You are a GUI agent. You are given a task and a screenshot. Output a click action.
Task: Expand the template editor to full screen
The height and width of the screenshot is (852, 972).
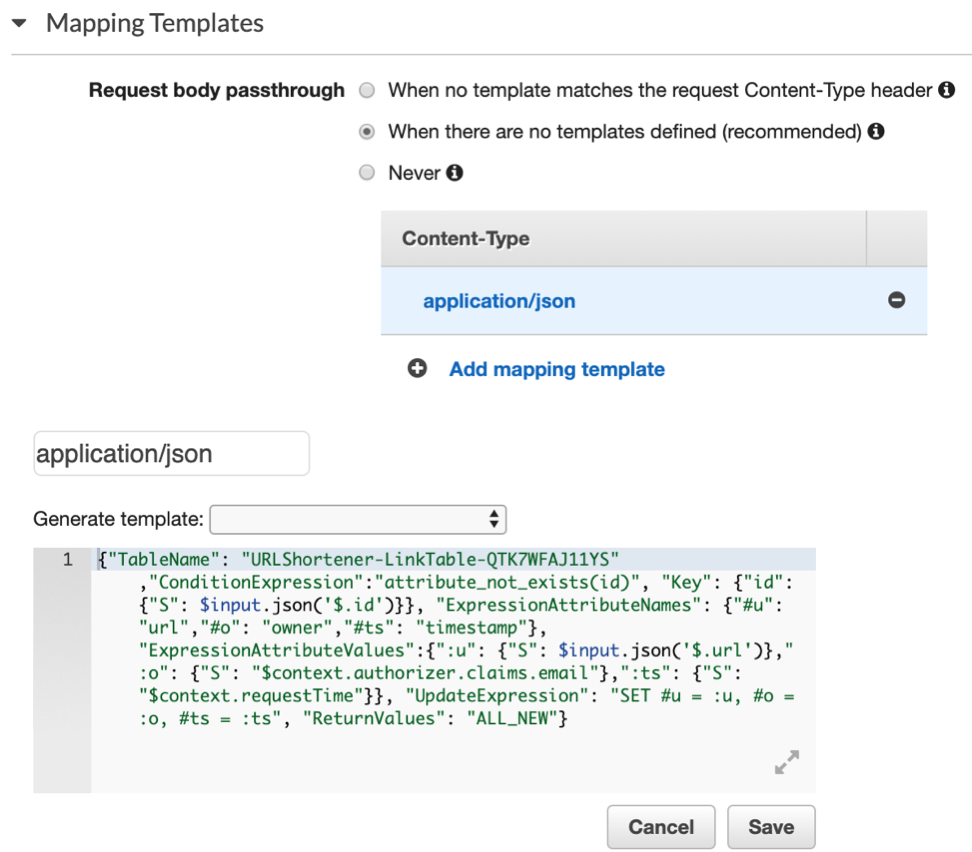tap(787, 762)
